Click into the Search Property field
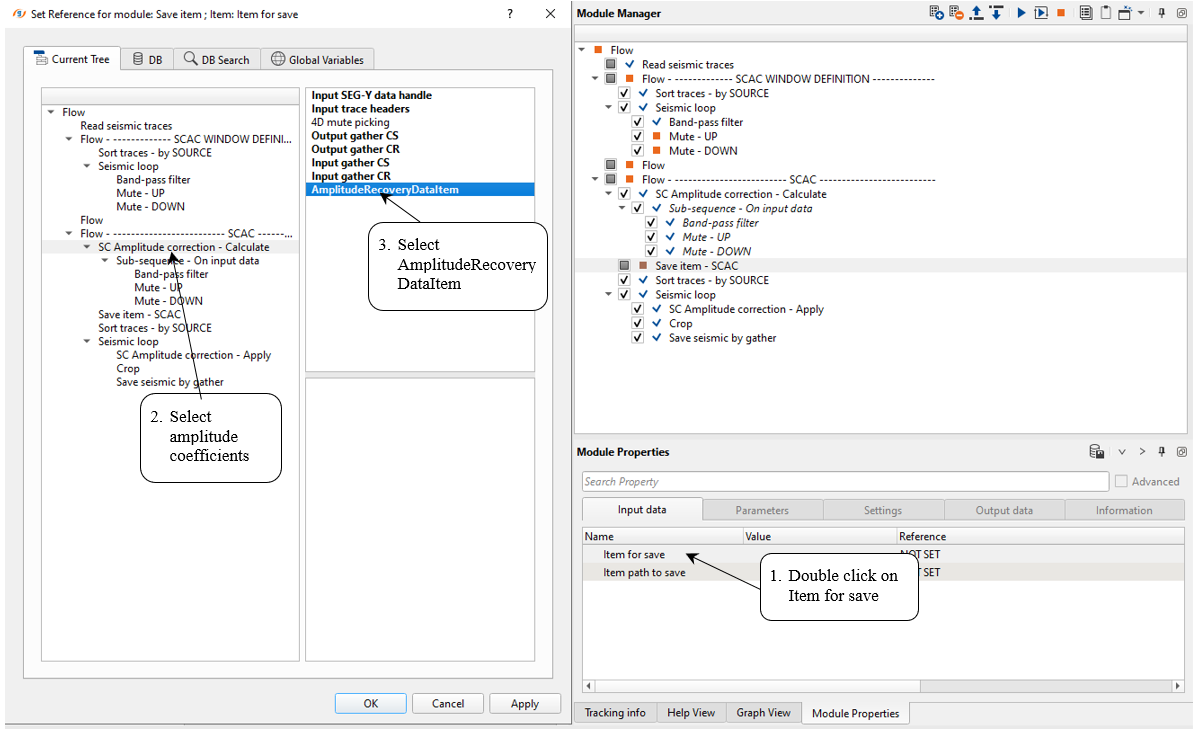This screenshot has width=1193, height=733. (x=844, y=482)
